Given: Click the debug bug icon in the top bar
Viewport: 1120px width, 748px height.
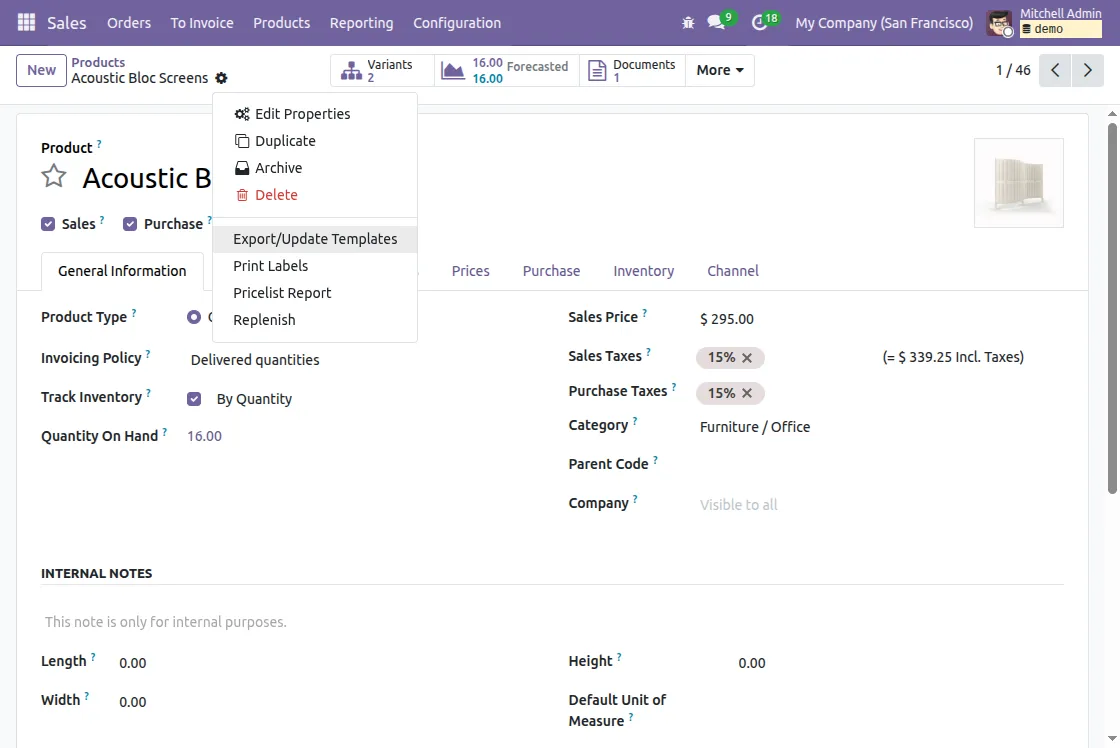Looking at the screenshot, I should (x=688, y=20).
